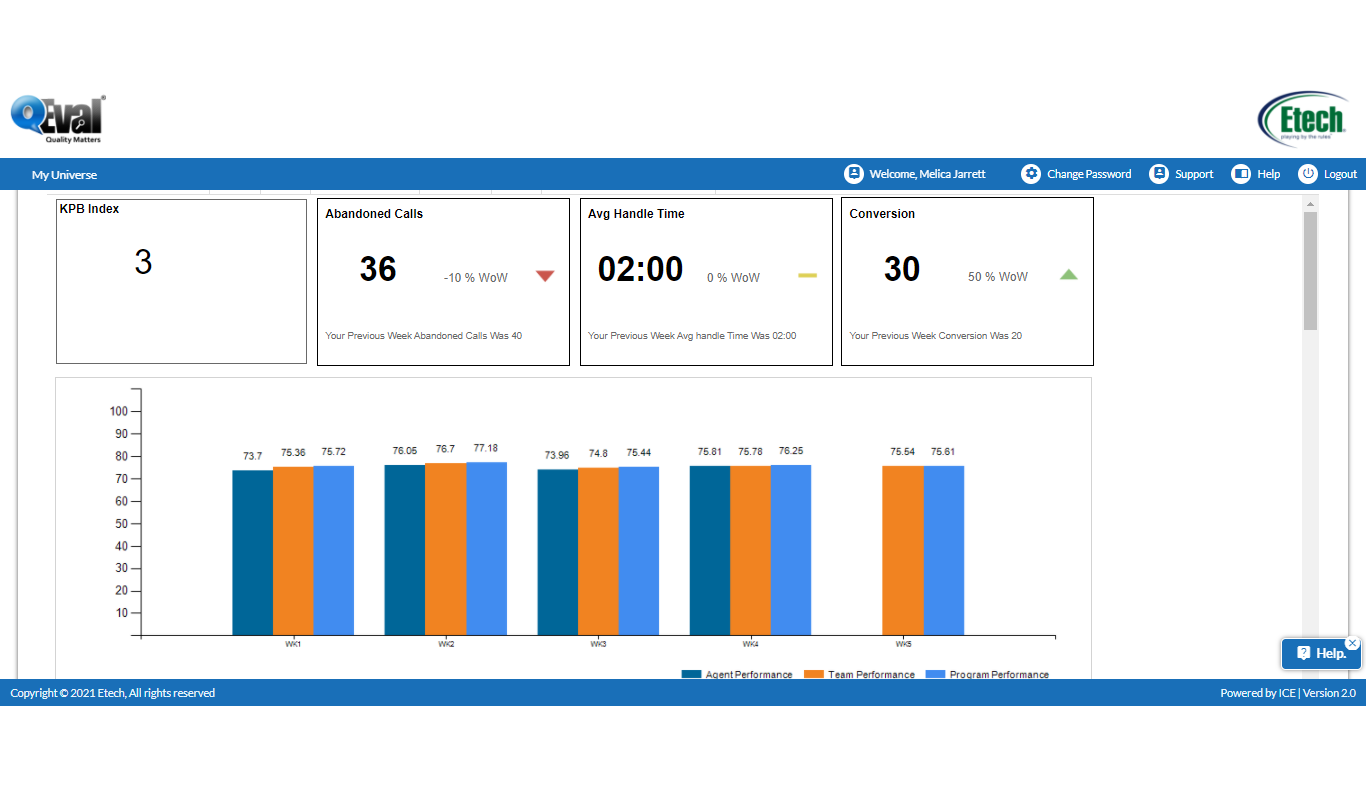
Task: Click the vertical scrollbar thumb
Action: pos(1310,271)
